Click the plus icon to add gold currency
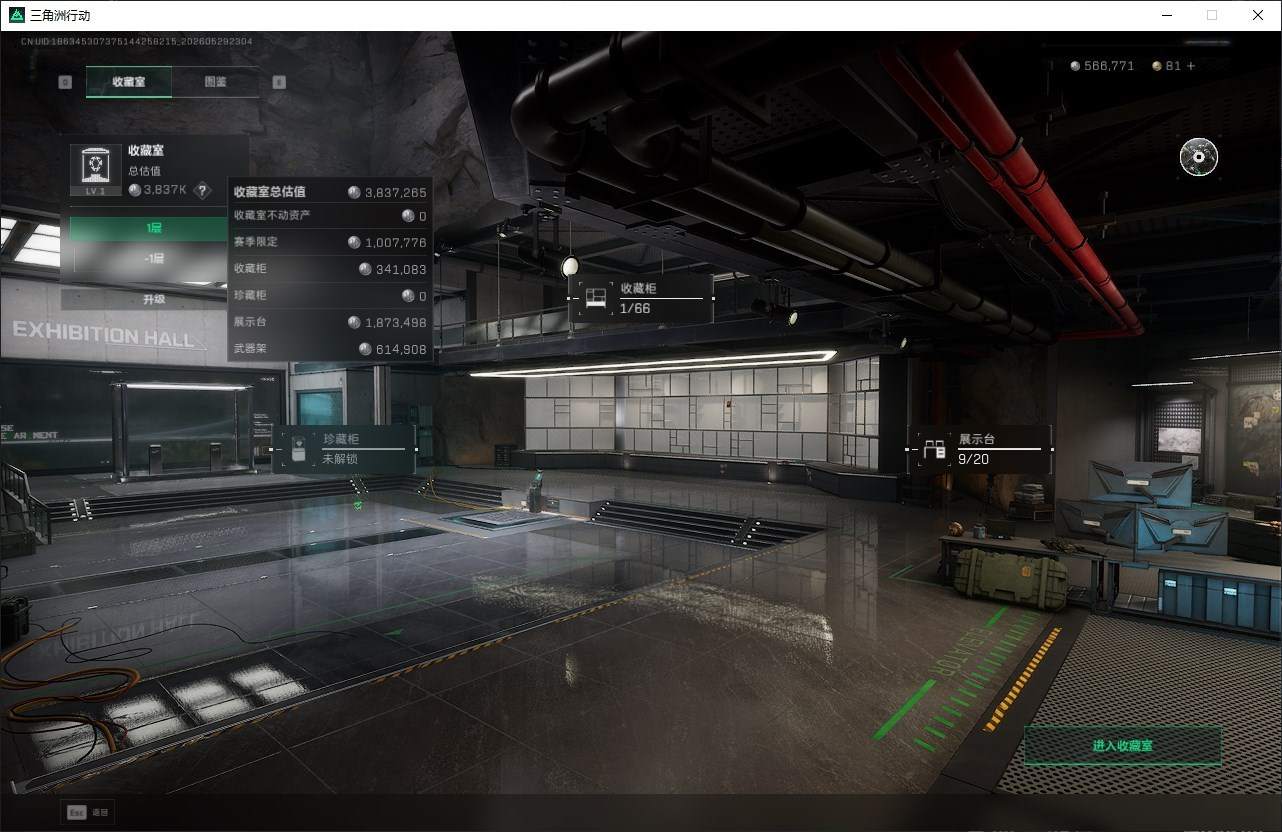1282x832 pixels. click(1190, 66)
